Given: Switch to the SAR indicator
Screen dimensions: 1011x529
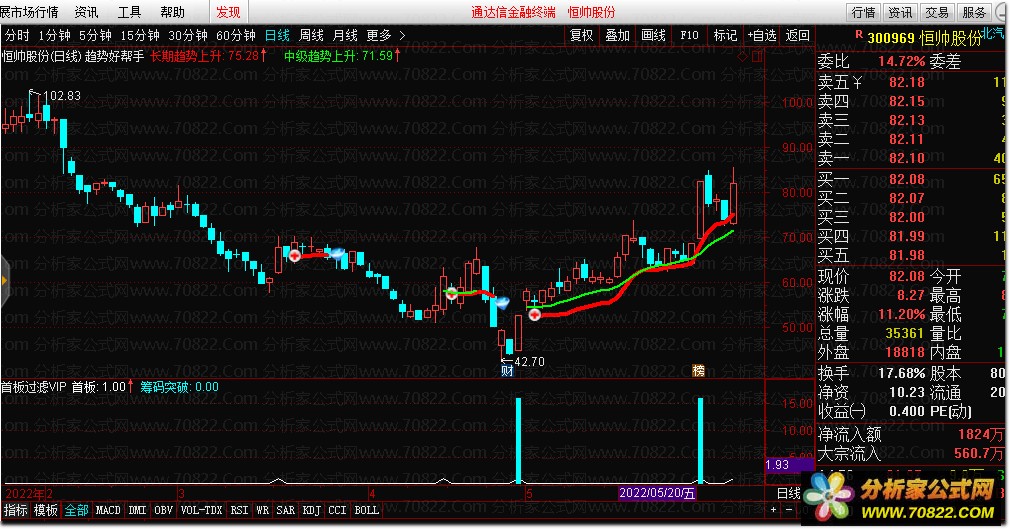Looking at the screenshot, I should click(x=286, y=510).
